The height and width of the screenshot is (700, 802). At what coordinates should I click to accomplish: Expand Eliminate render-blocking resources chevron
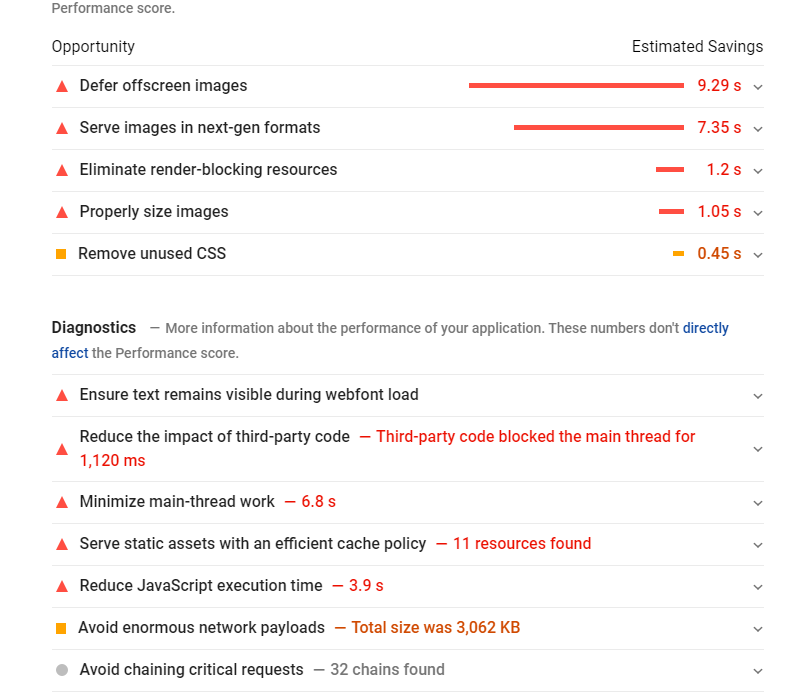758,171
